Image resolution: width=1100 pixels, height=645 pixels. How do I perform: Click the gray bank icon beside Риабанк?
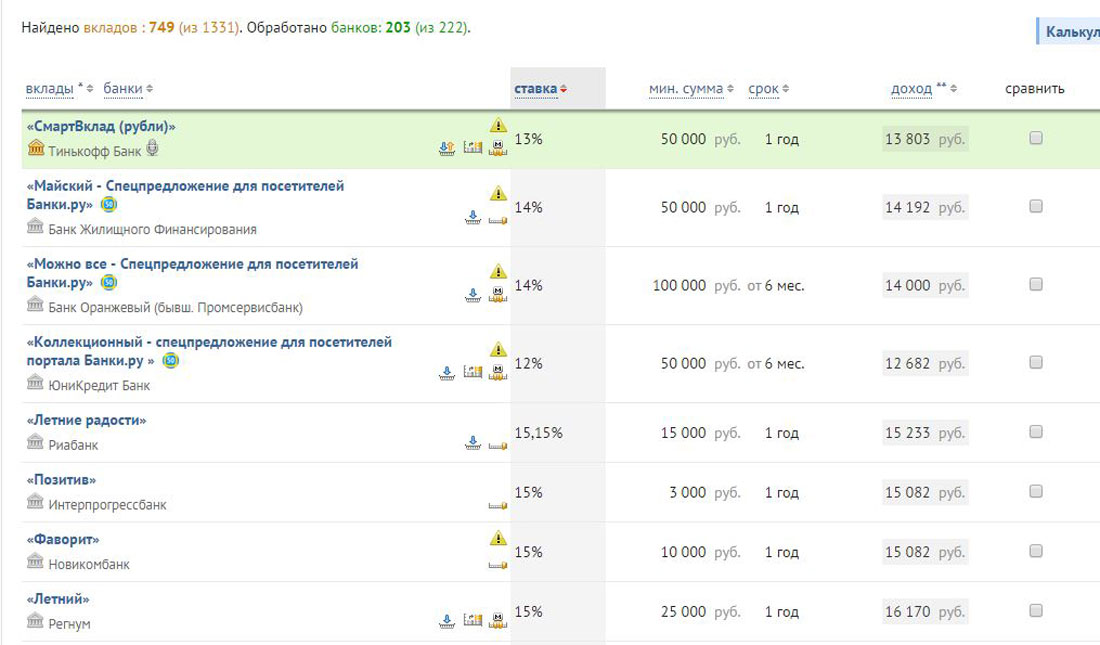[x=35, y=441]
